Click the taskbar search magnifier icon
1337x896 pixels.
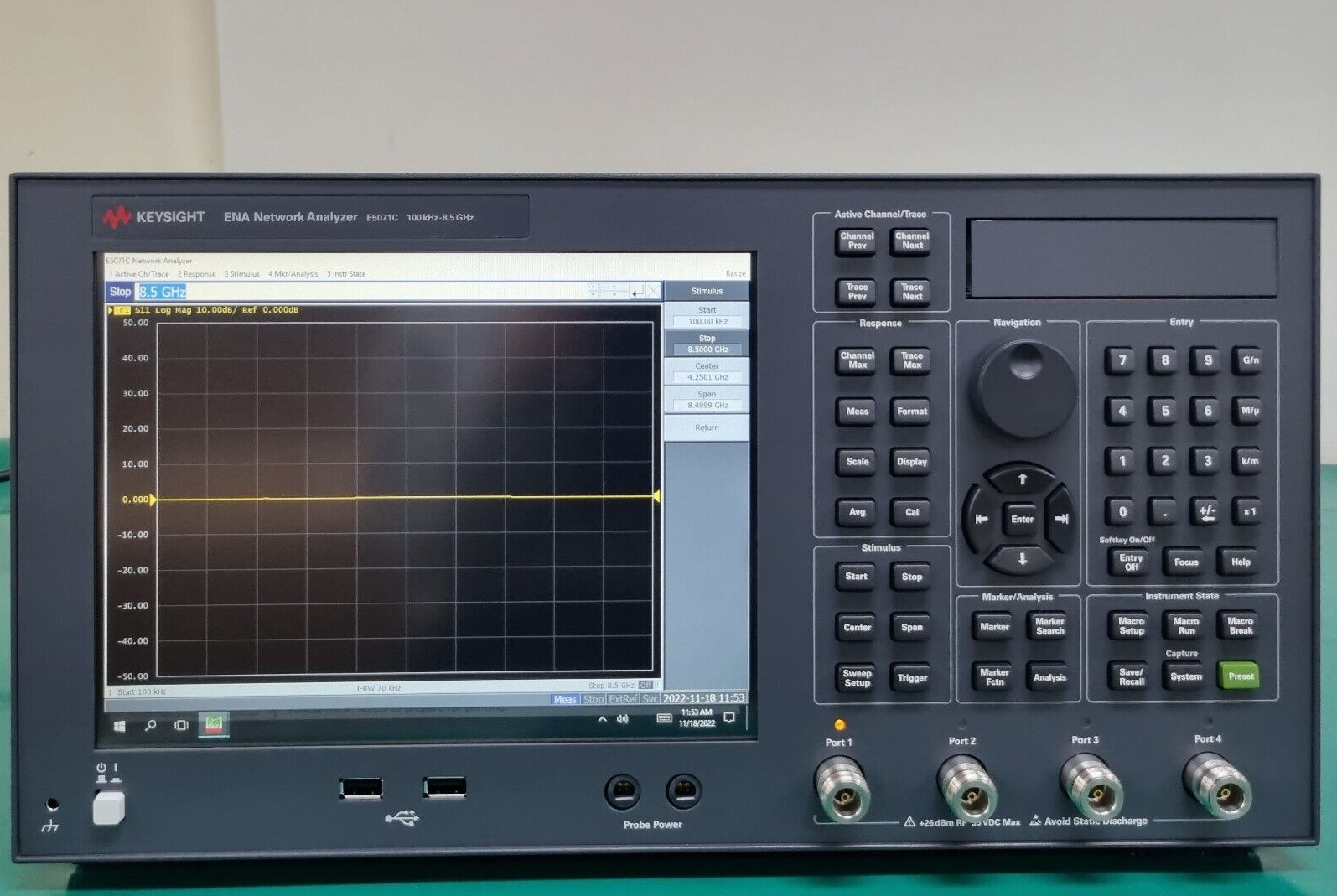click(150, 725)
